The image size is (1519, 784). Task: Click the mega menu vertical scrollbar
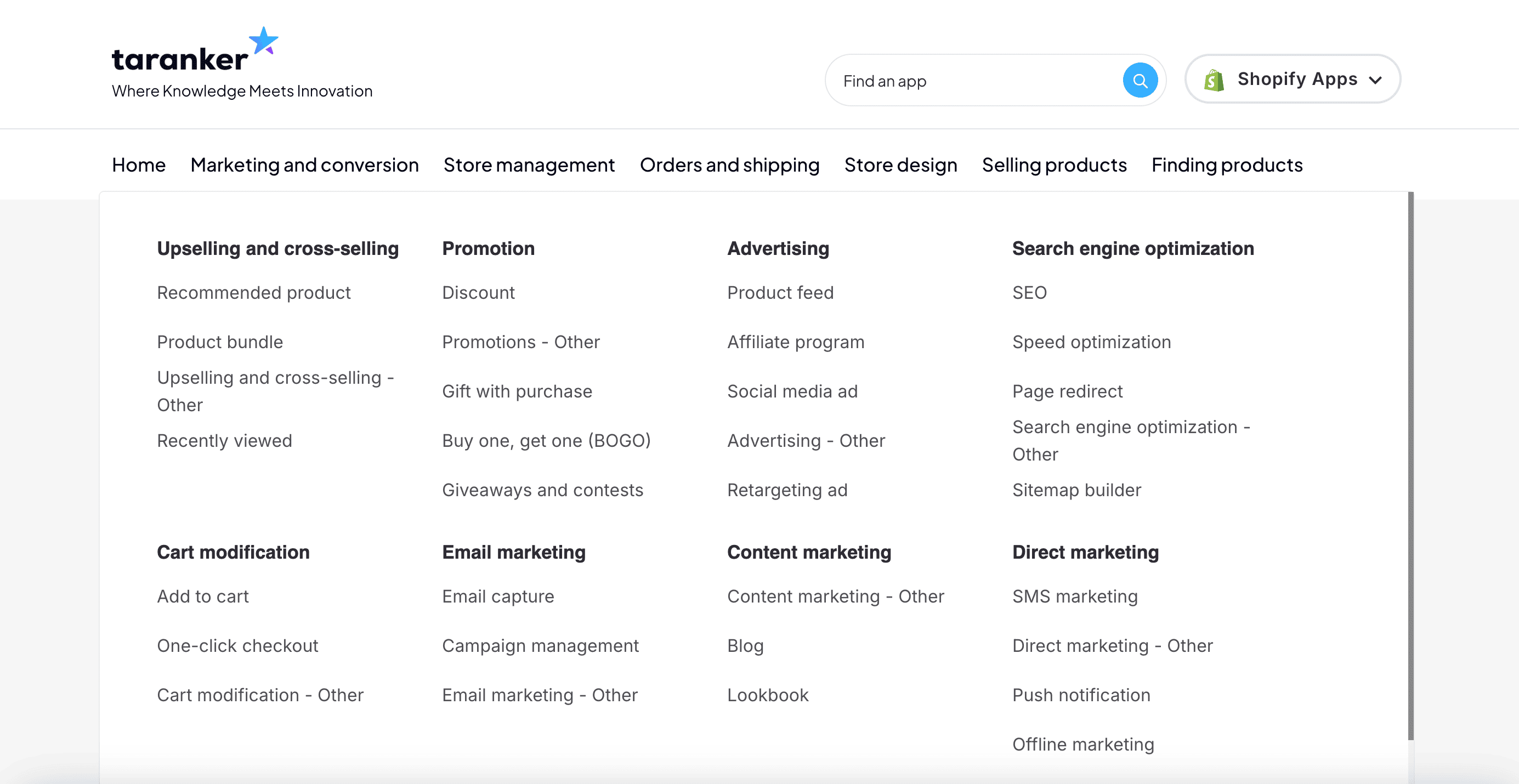click(1410, 465)
